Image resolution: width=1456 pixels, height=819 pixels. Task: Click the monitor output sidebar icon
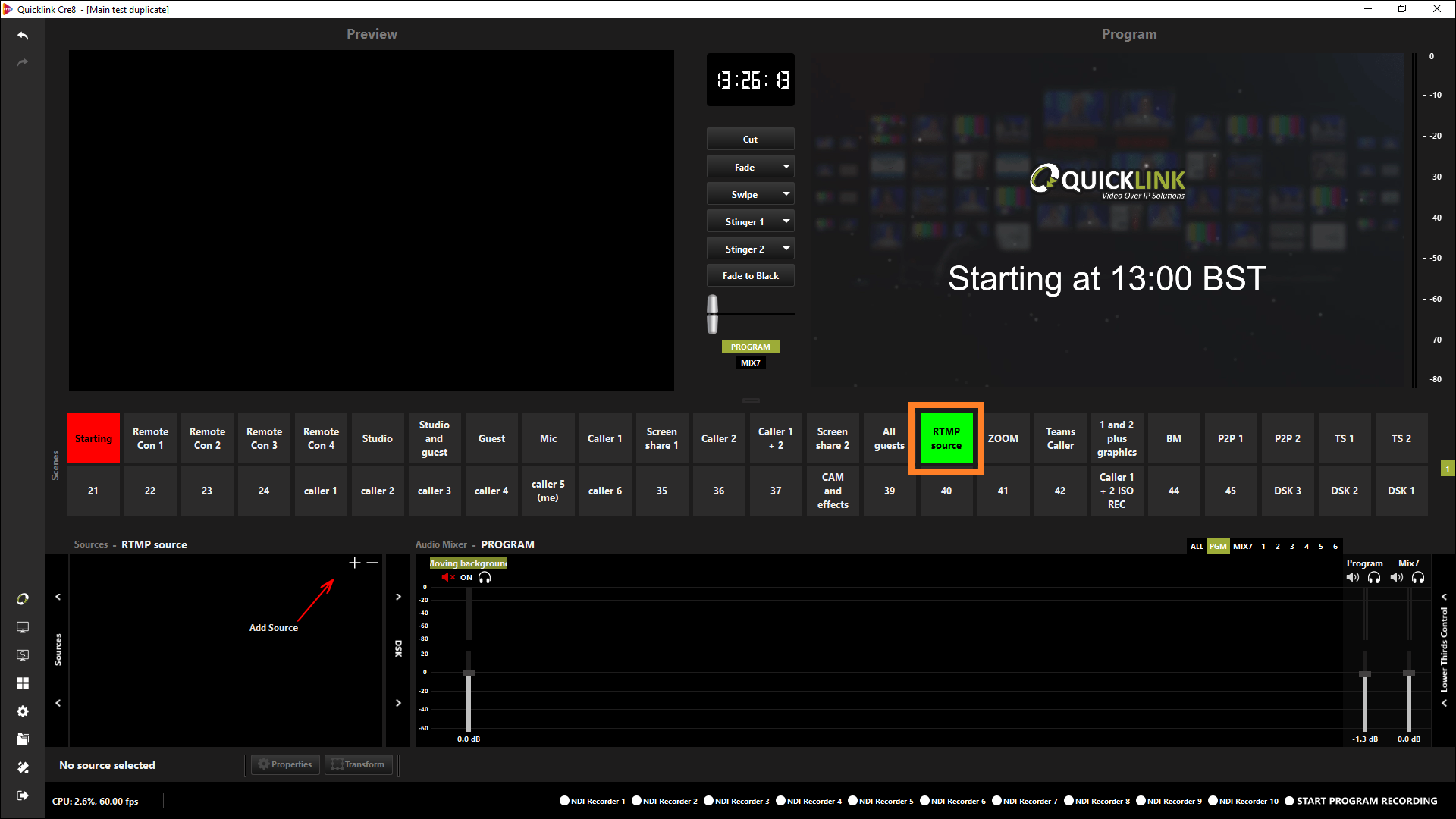tap(23, 627)
